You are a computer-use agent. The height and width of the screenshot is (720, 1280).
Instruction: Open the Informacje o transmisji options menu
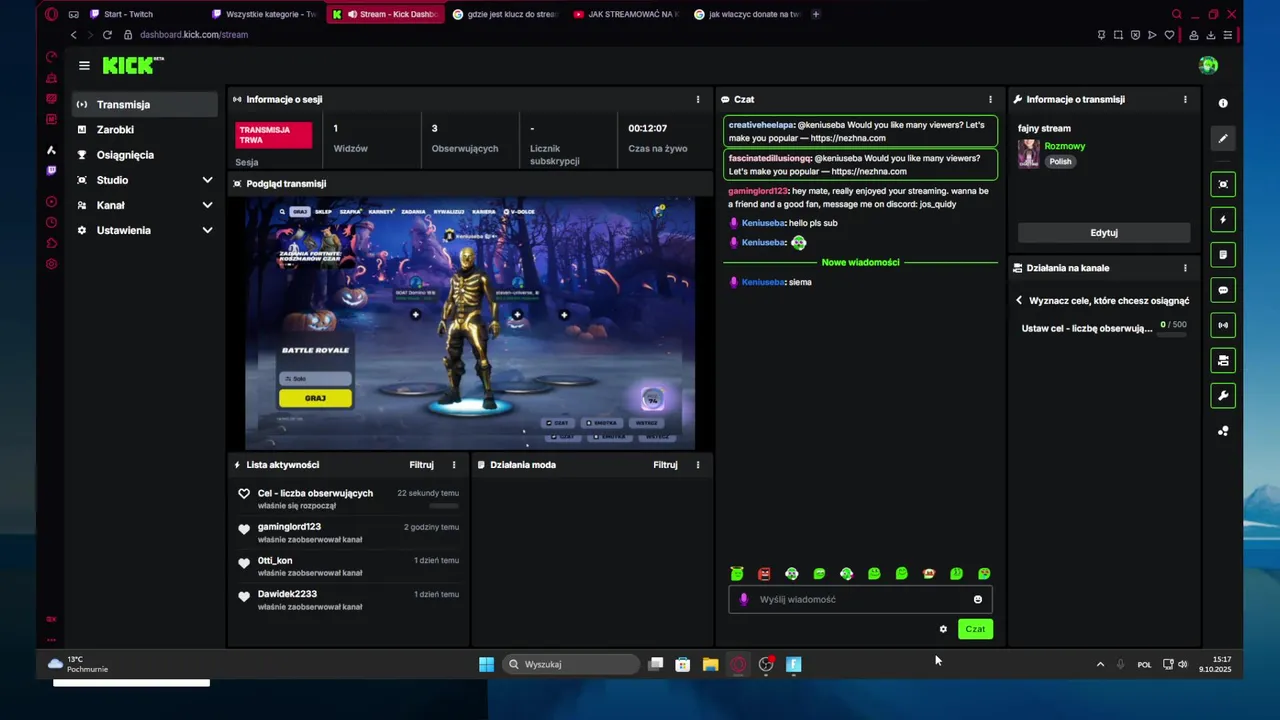[x=1185, y=99]
